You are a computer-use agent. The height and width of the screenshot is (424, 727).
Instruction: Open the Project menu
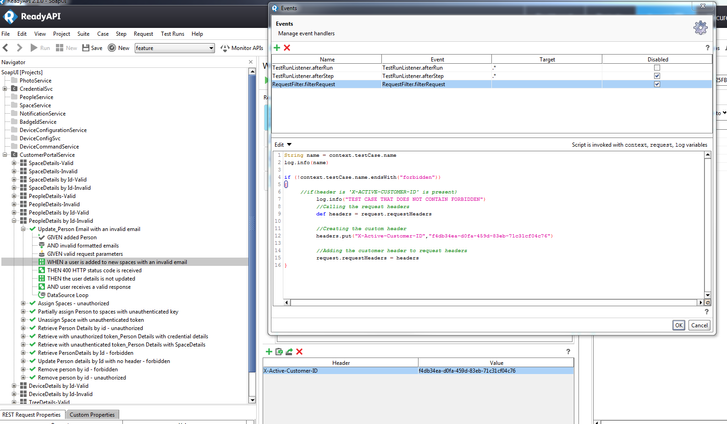click(62, 33)
